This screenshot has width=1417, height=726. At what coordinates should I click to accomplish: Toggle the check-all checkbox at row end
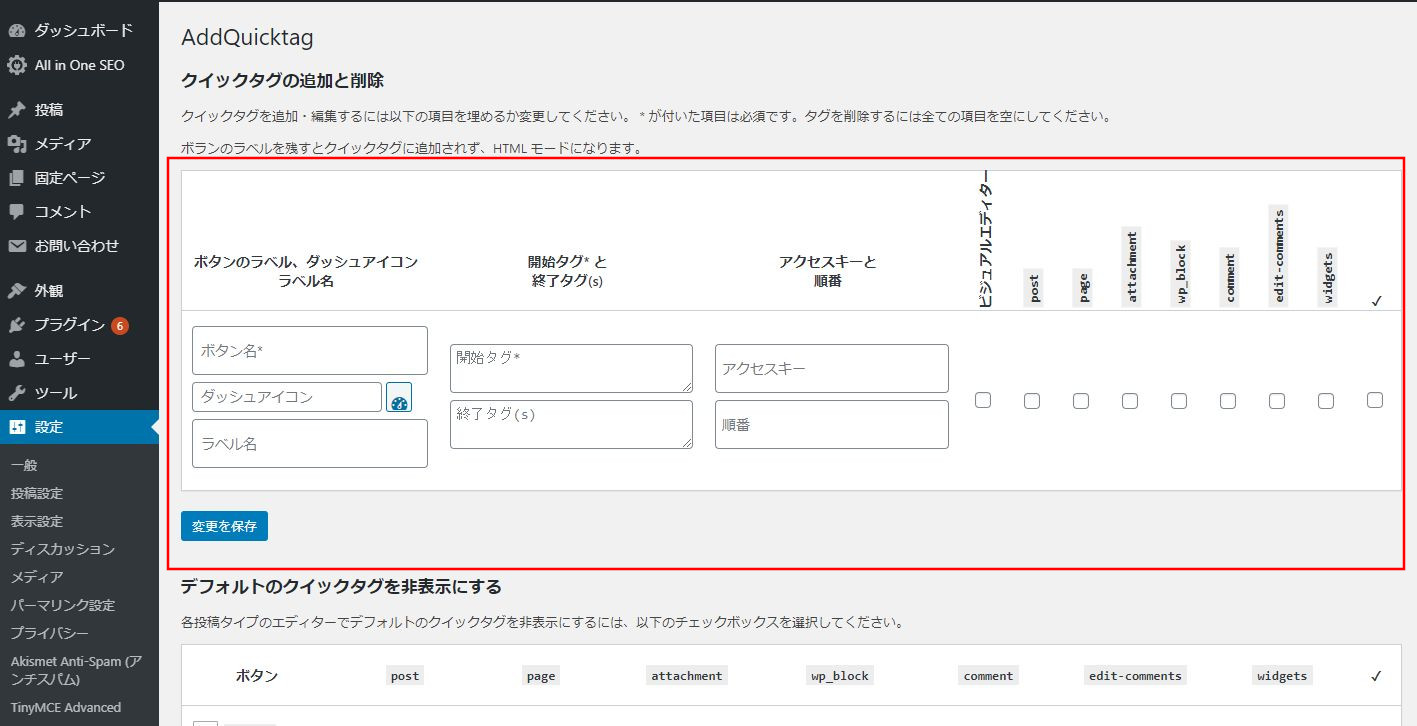(x=1375, y=400)
